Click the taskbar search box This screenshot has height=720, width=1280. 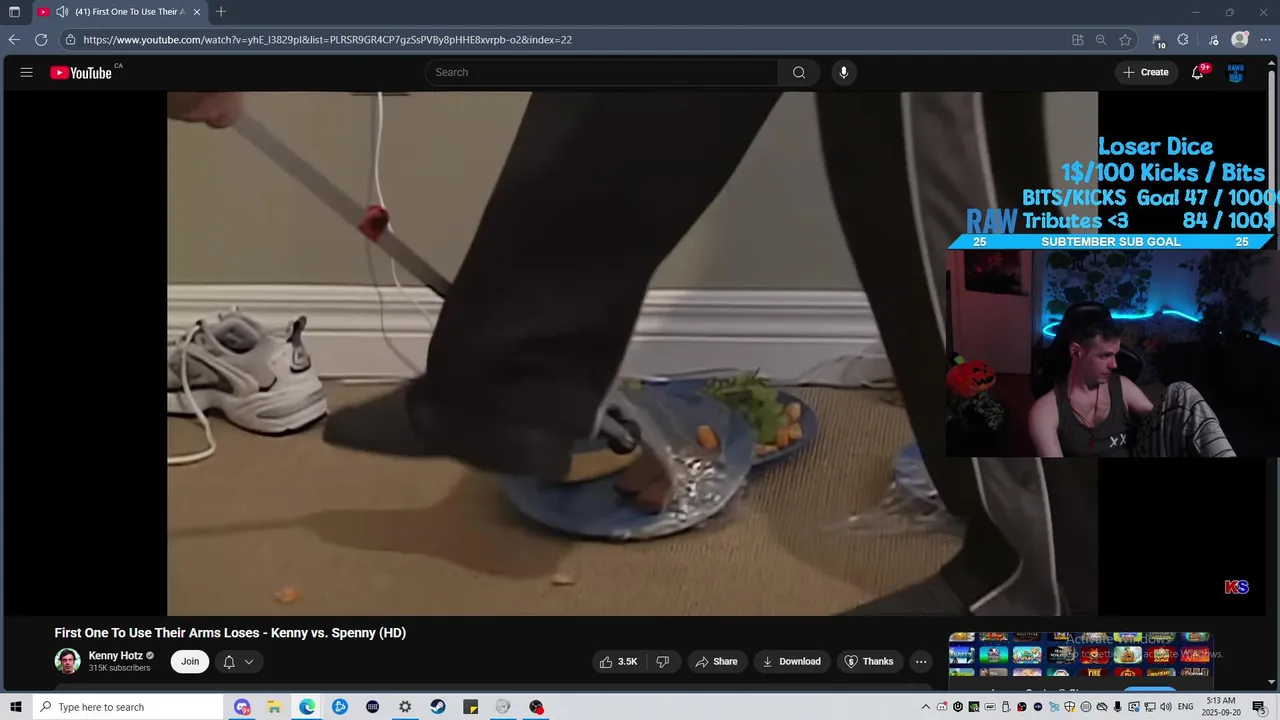coord(129,707)
